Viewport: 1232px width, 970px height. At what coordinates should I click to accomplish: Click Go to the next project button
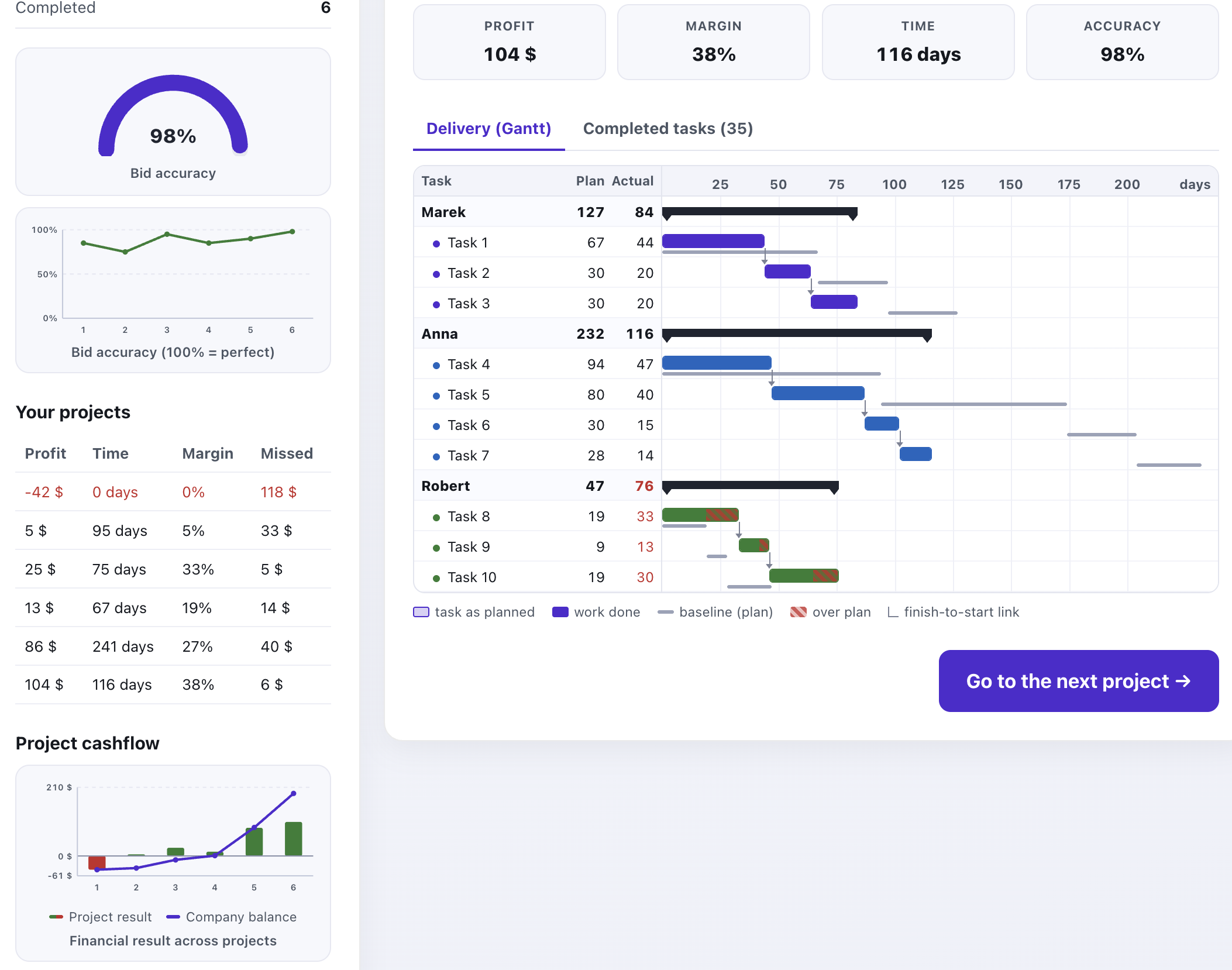pyautogui.click(x=1078, y=681)
